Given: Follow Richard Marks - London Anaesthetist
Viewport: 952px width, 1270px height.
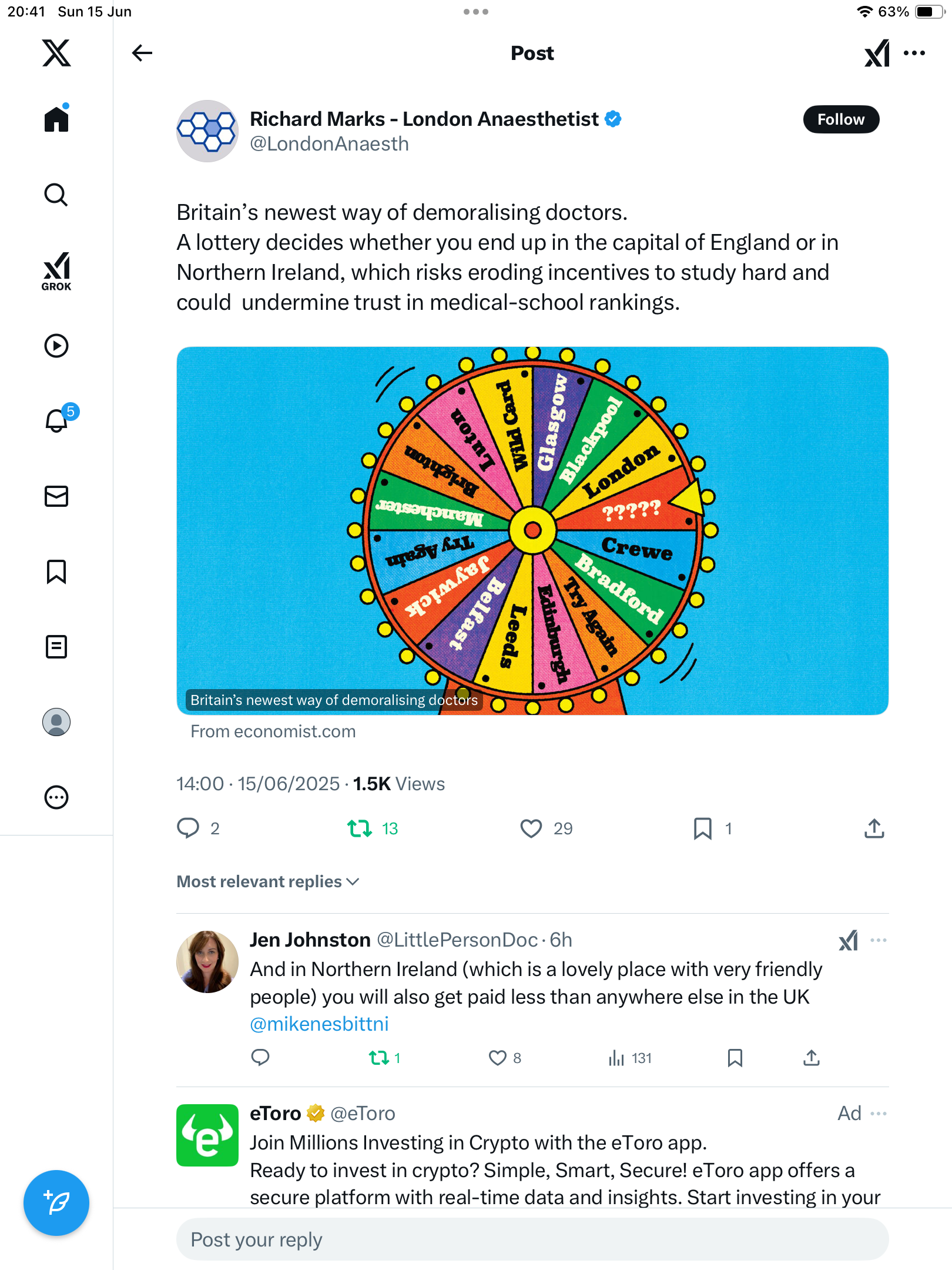Looking at the screenshot, I should (841, 119).
